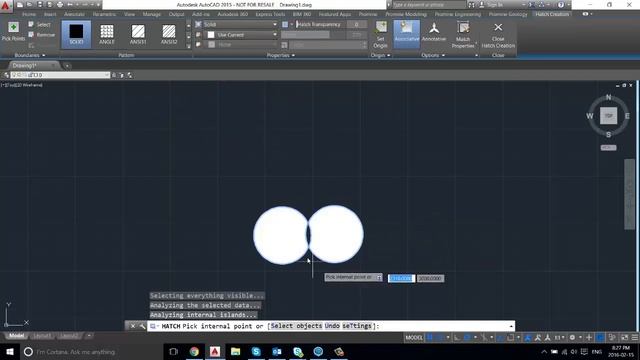The height and width of the screenshot is (360, 640).
Task: Open the Parametric ribbon tab
Action: coord(104,14)
